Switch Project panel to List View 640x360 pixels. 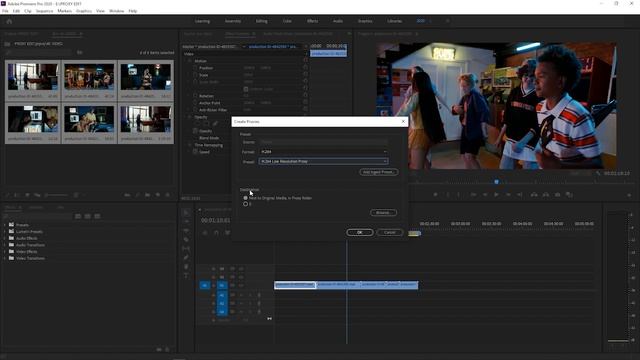(17, 195)
